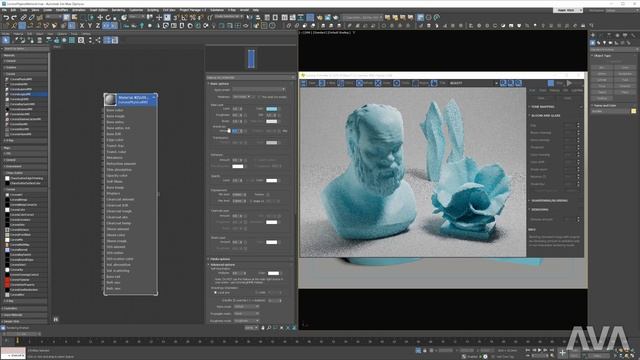Image resolution: width=640 pixels, height=360 pixels.
Task: Click the Pick button in Corona frame buffer
Action: (x=433, y=83)
